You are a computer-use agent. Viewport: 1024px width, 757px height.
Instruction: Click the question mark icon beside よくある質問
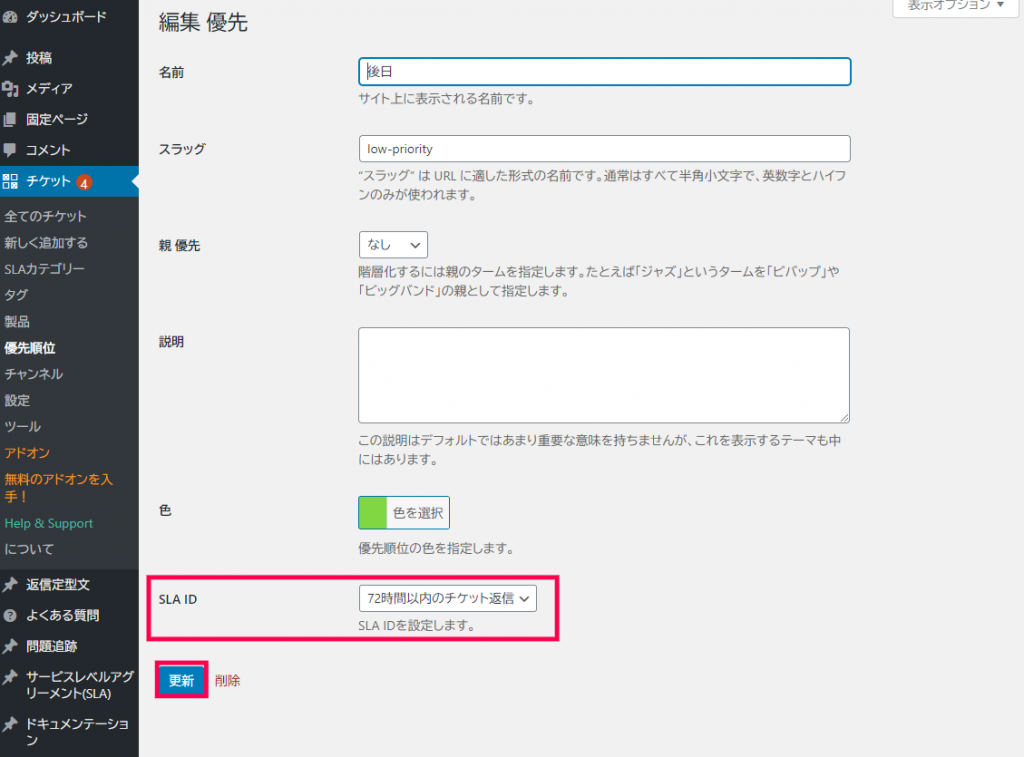click(10, 615)
